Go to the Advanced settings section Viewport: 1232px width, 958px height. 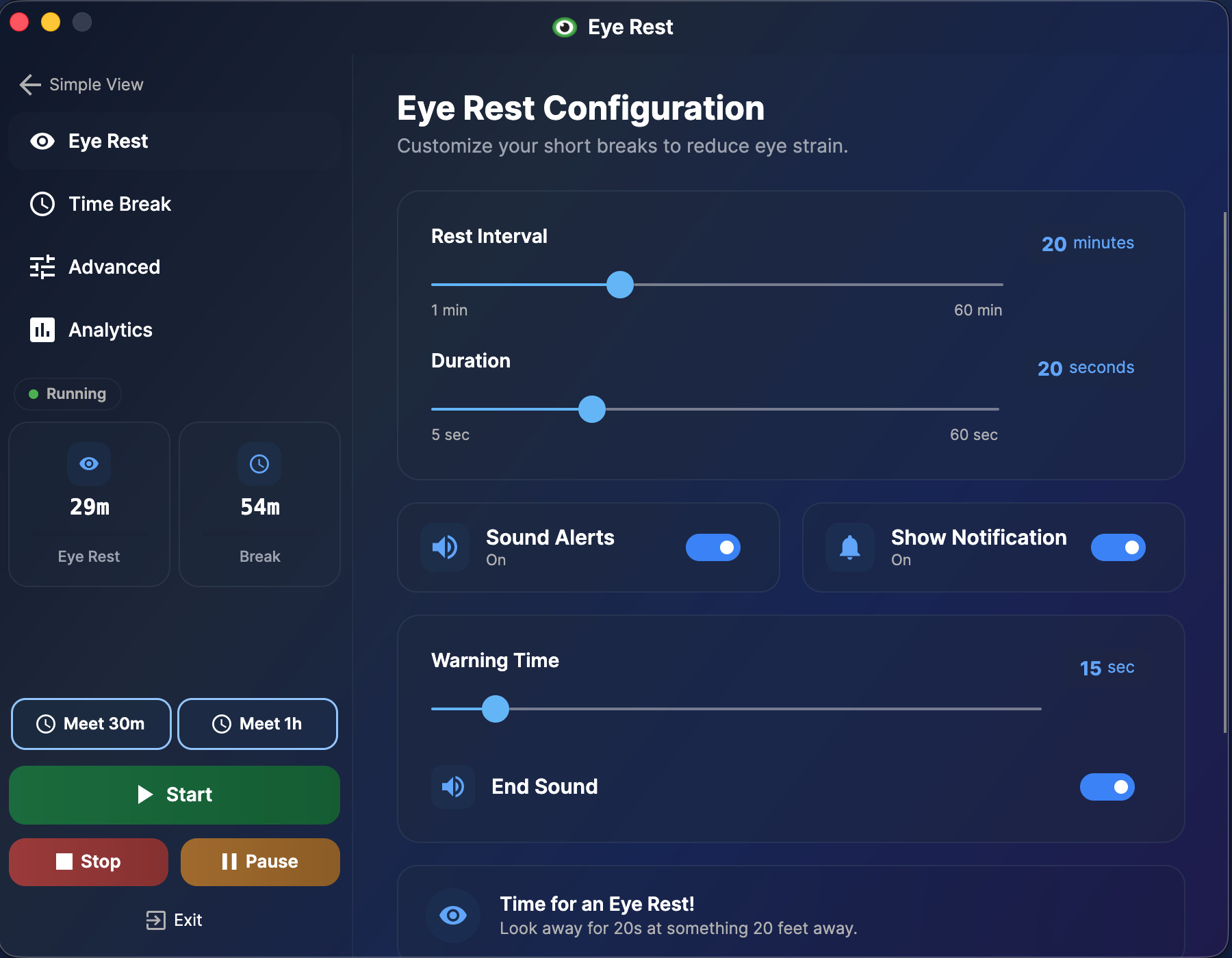coord(175,267)
